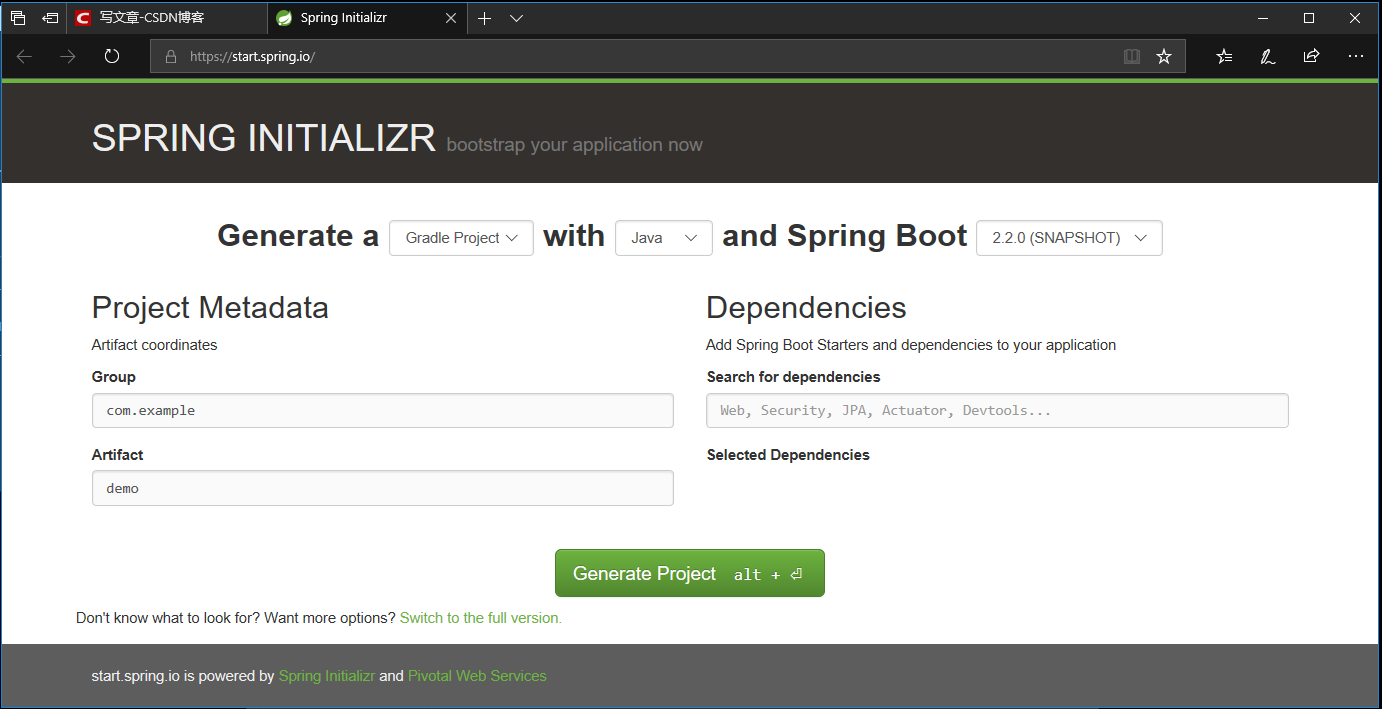Click the Artifact input field
Image resolution: width=1382 pixels, height=709 pixels.
tap(382, 488)
